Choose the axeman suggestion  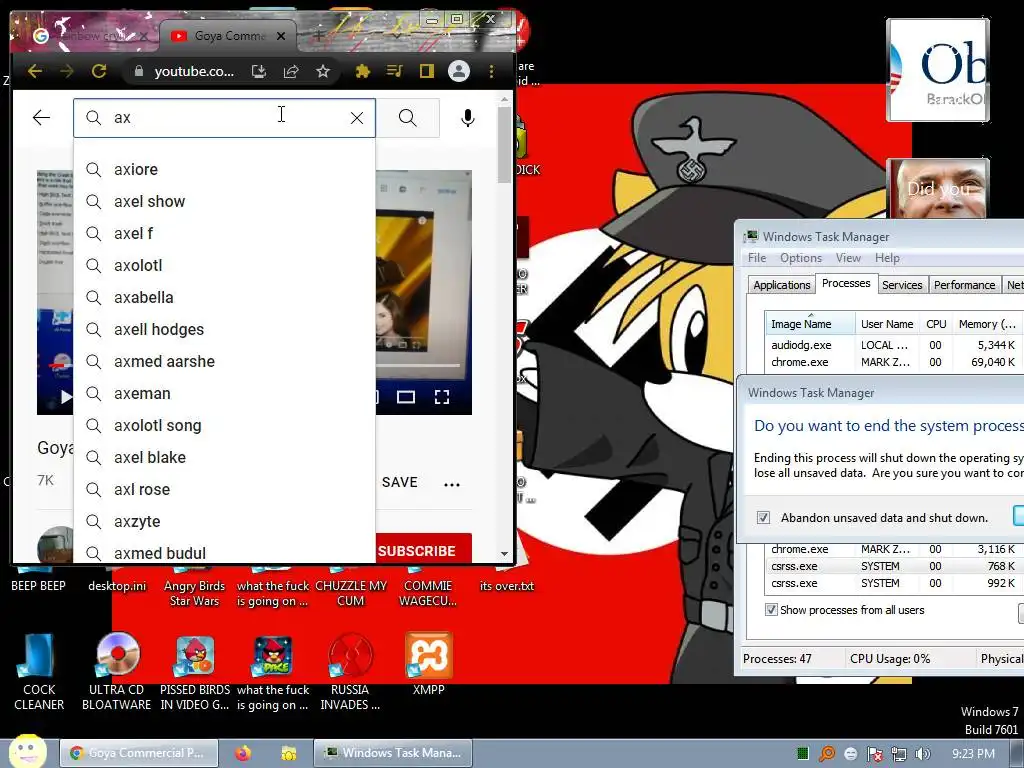225,393
